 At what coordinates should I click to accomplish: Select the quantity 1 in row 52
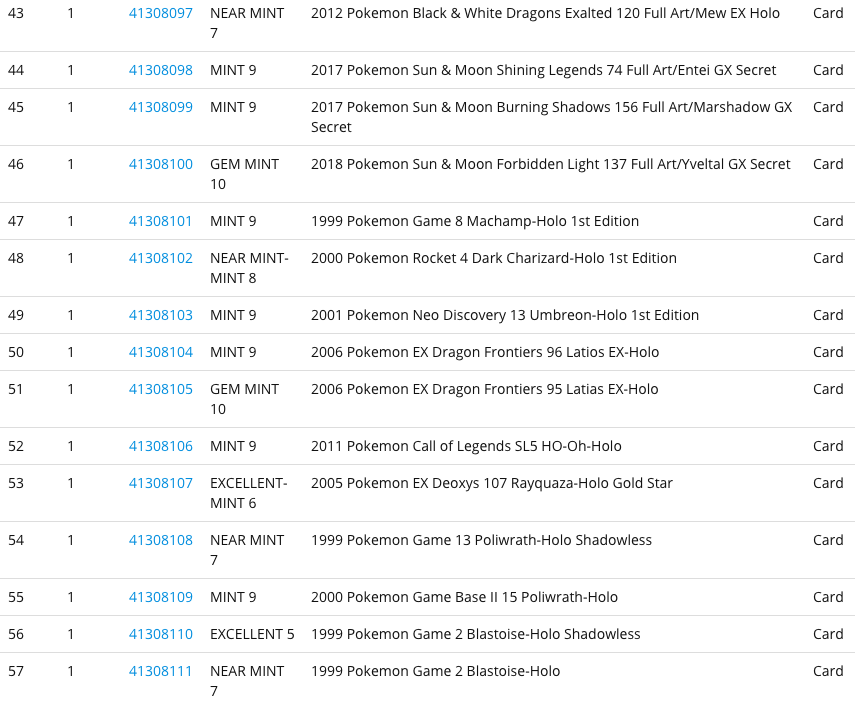point(71,446)
